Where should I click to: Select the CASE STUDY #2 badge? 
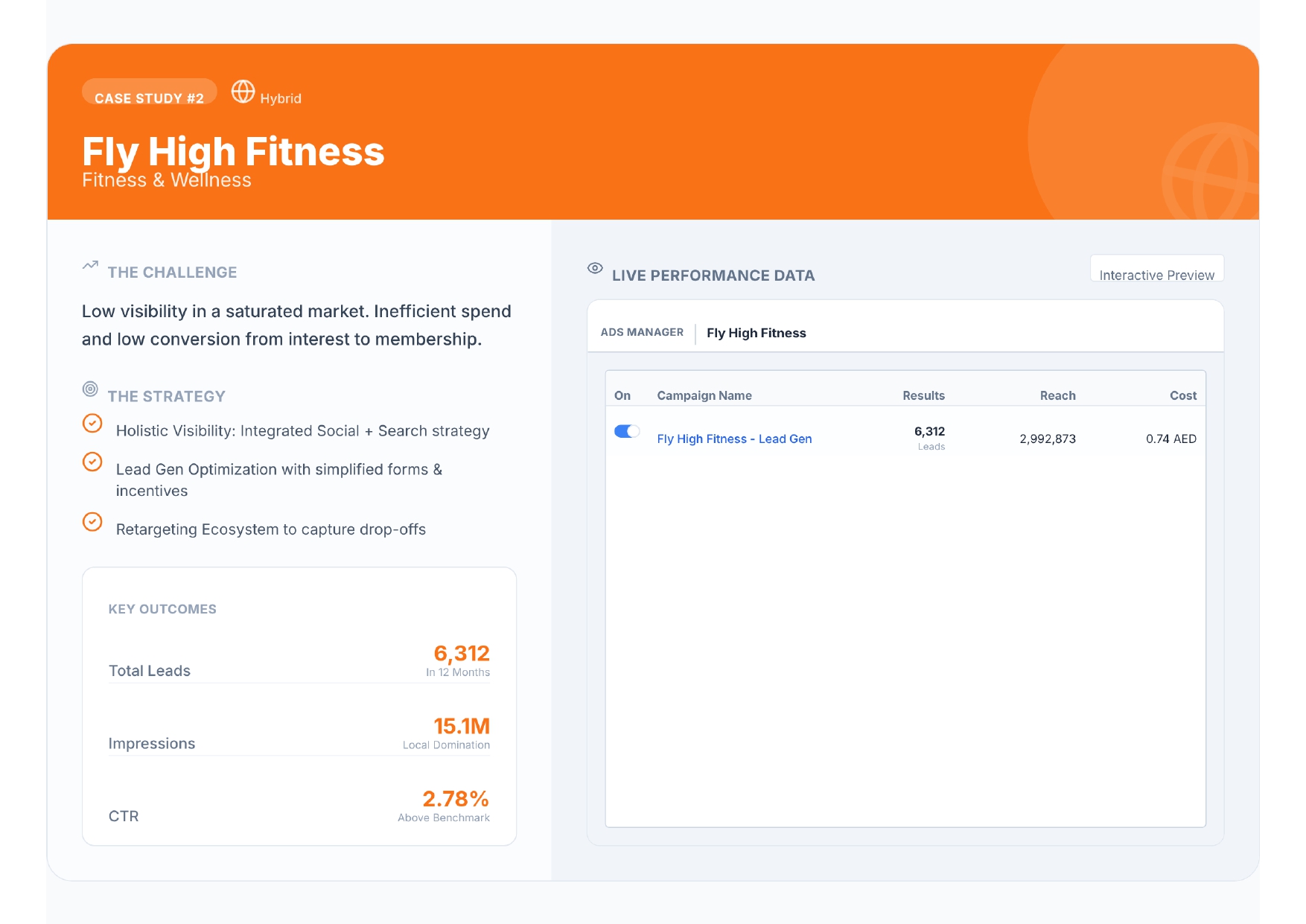(x=149, y=92)
